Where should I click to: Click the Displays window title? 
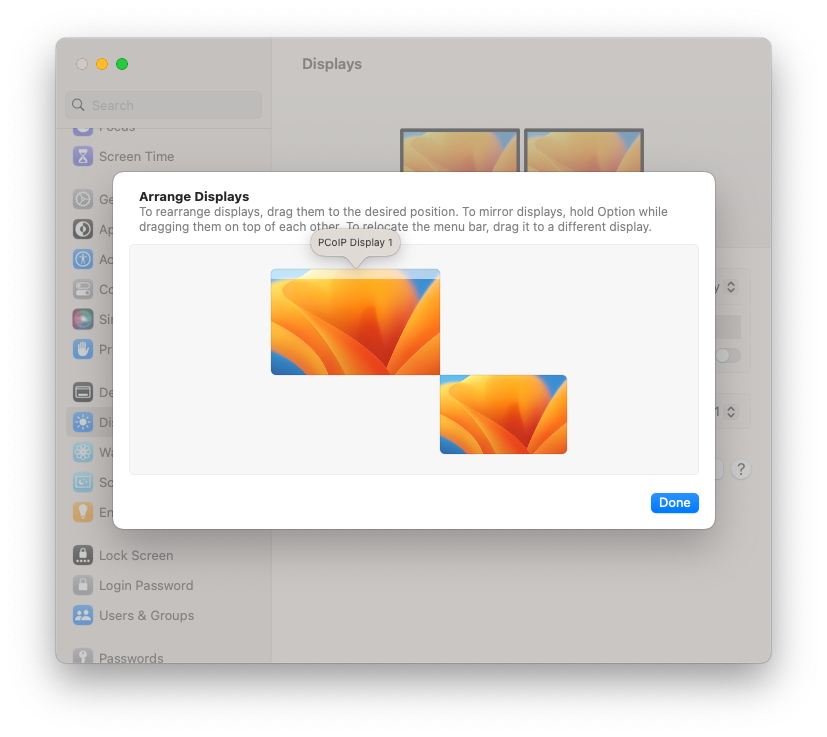point(332,64)
